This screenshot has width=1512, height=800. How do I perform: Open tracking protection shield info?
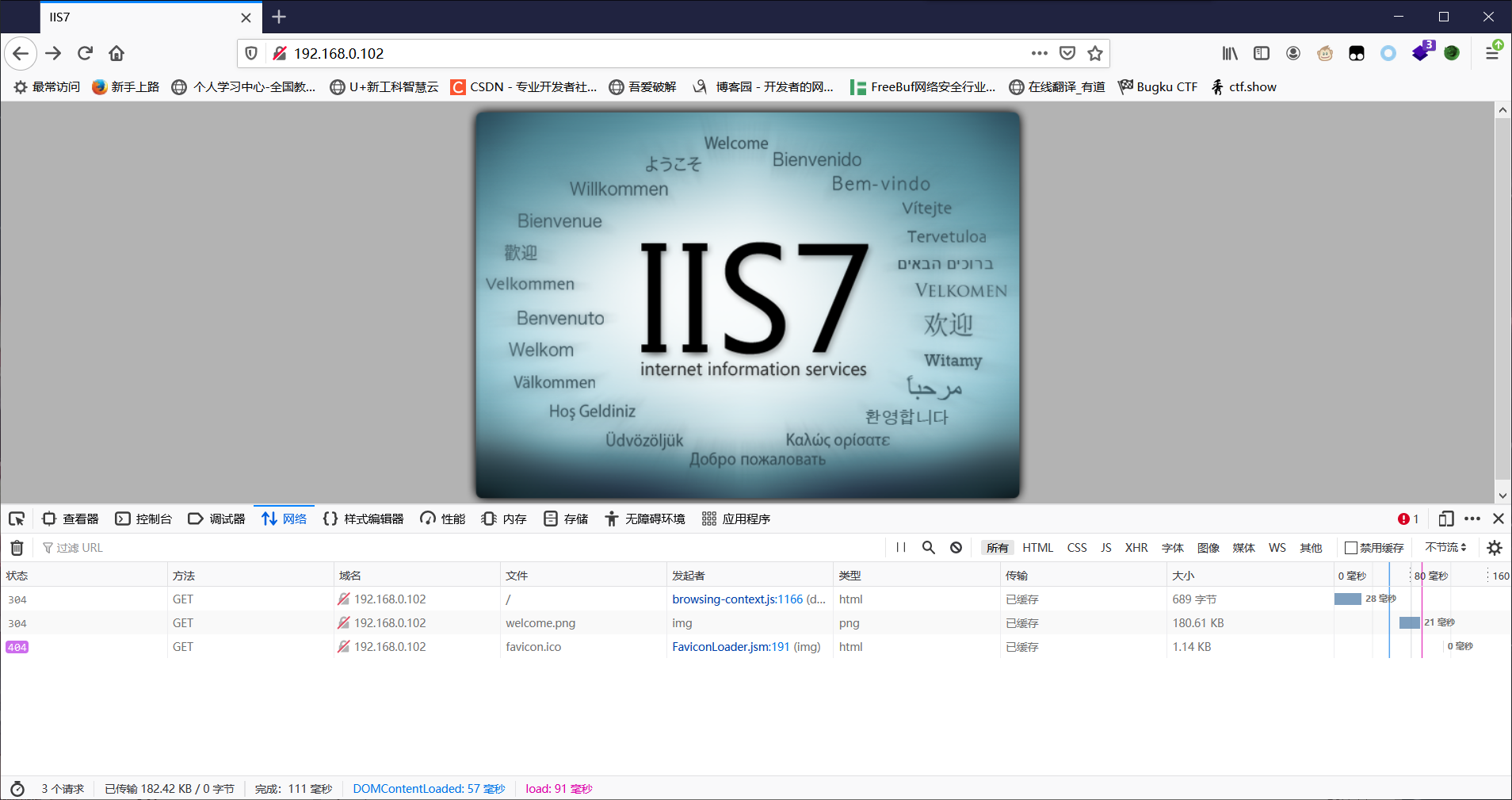tap(251, 53)
